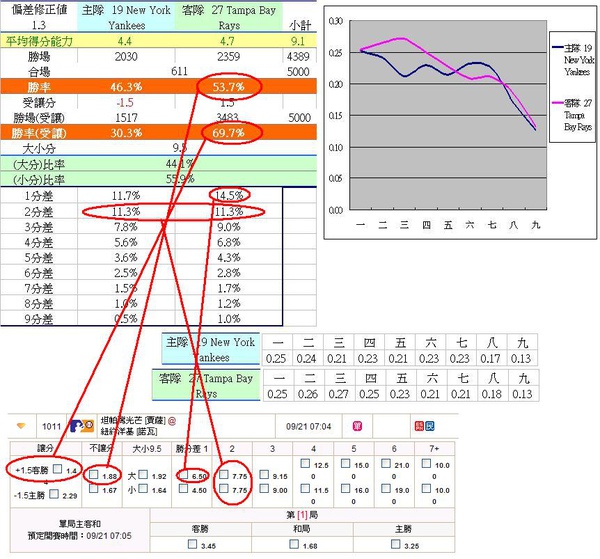Click the 紐約洋基 [諾瓦] team name
600x559 pixels.
[129, 431]
